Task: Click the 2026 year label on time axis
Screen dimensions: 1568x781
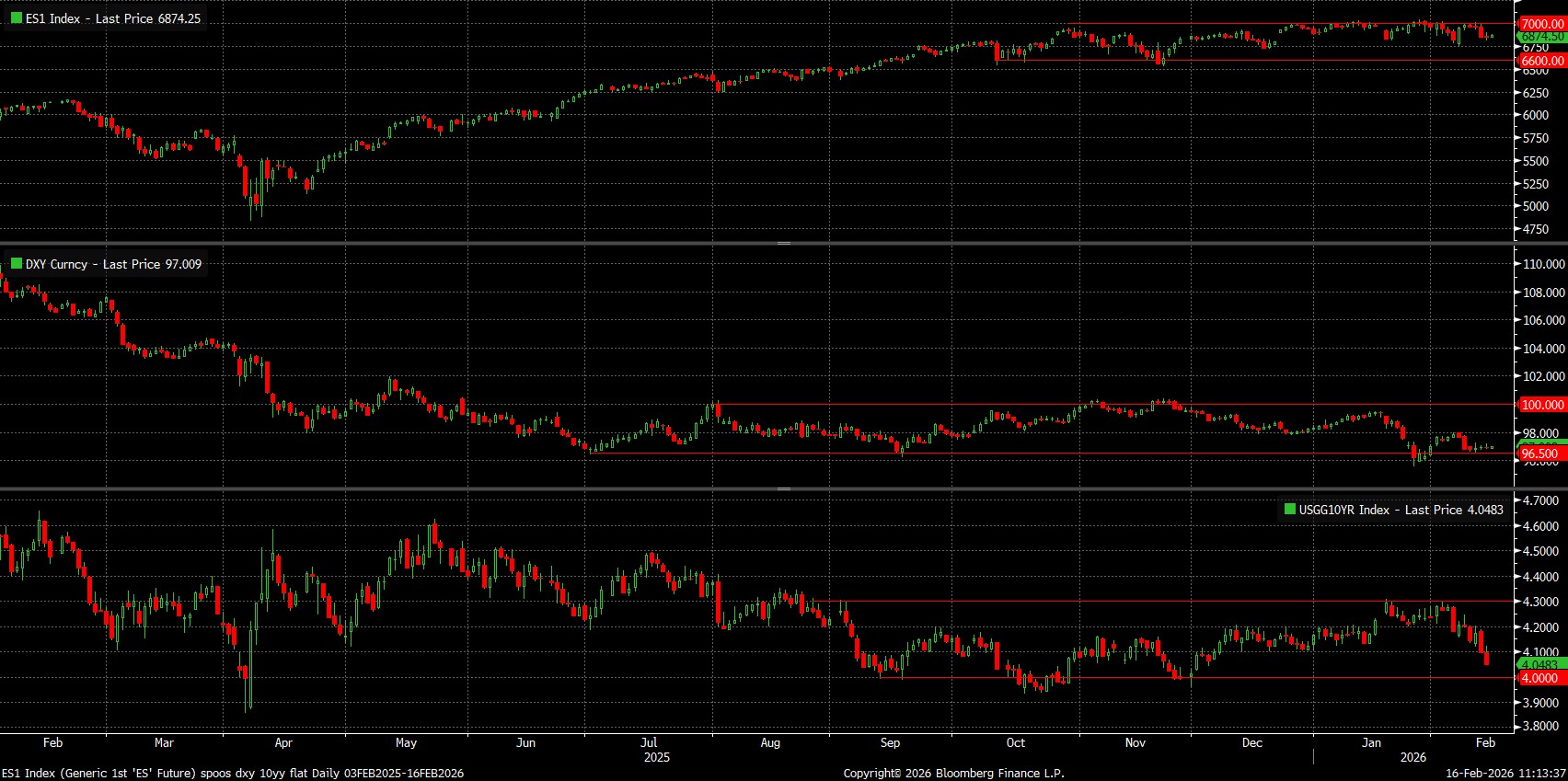Action: 1412,757
